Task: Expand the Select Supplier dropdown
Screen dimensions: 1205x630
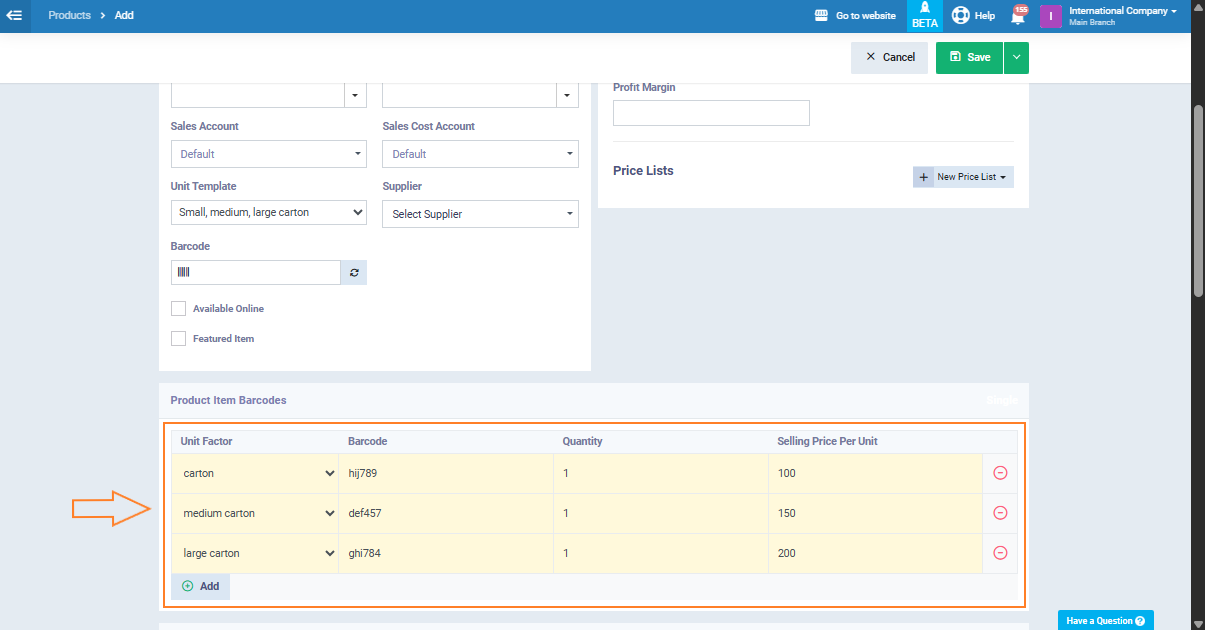Action: click(x=480, y=214)
